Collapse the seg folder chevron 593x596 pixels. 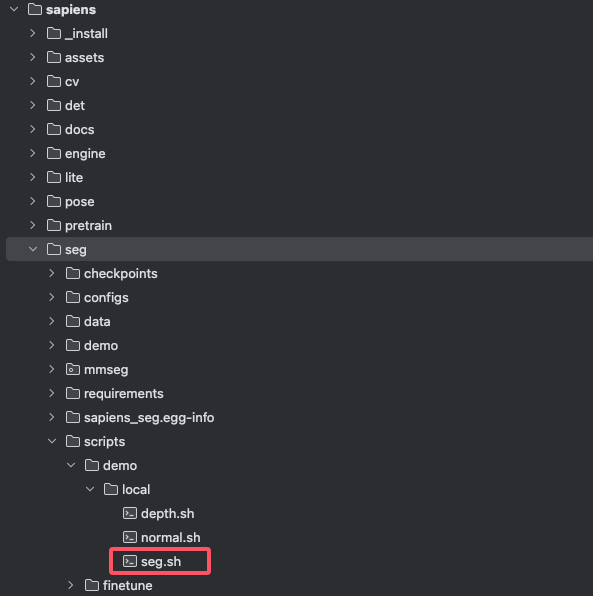(x=33, y=249)
